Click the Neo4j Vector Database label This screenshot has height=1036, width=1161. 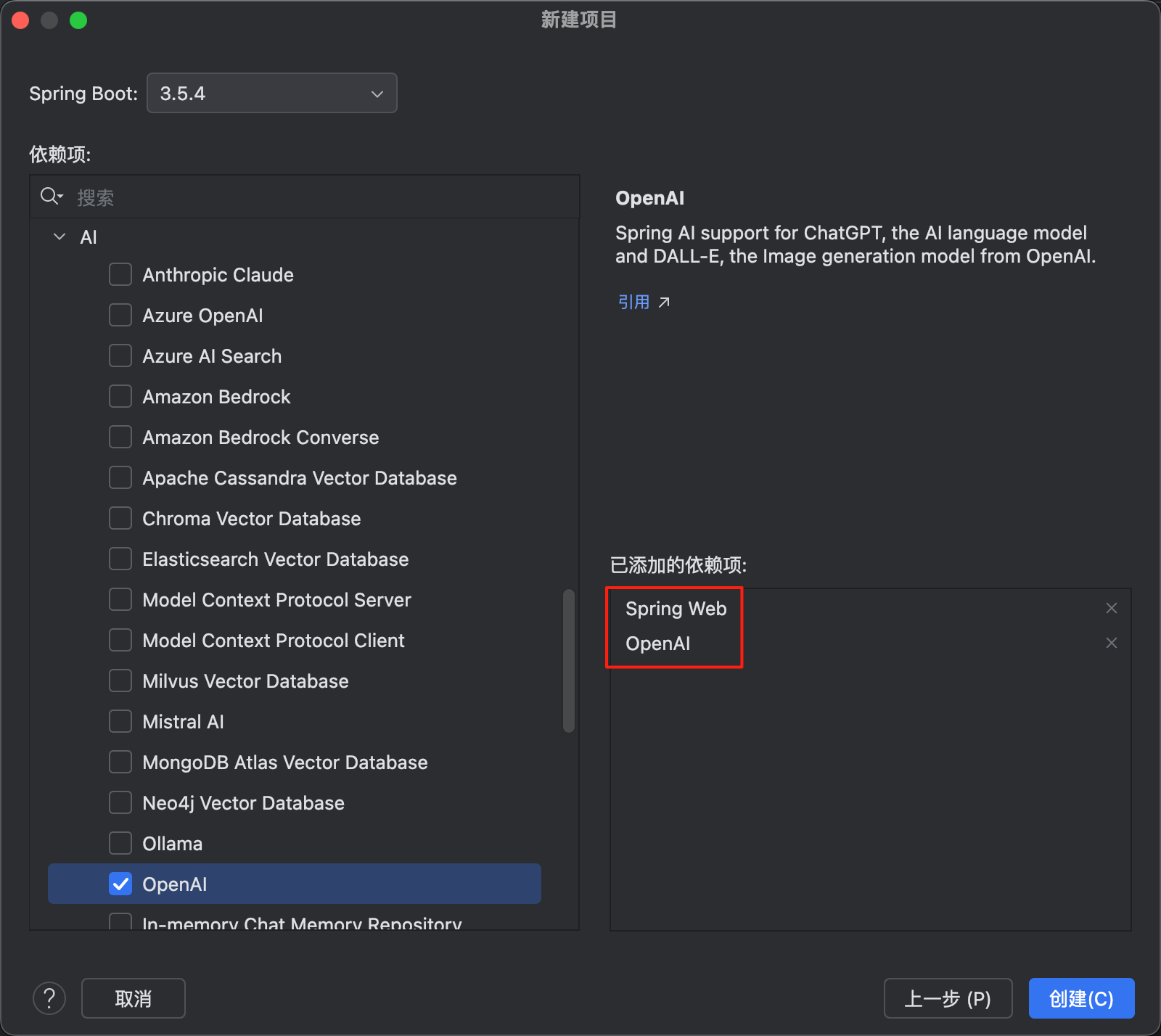[x=243, y=803]
